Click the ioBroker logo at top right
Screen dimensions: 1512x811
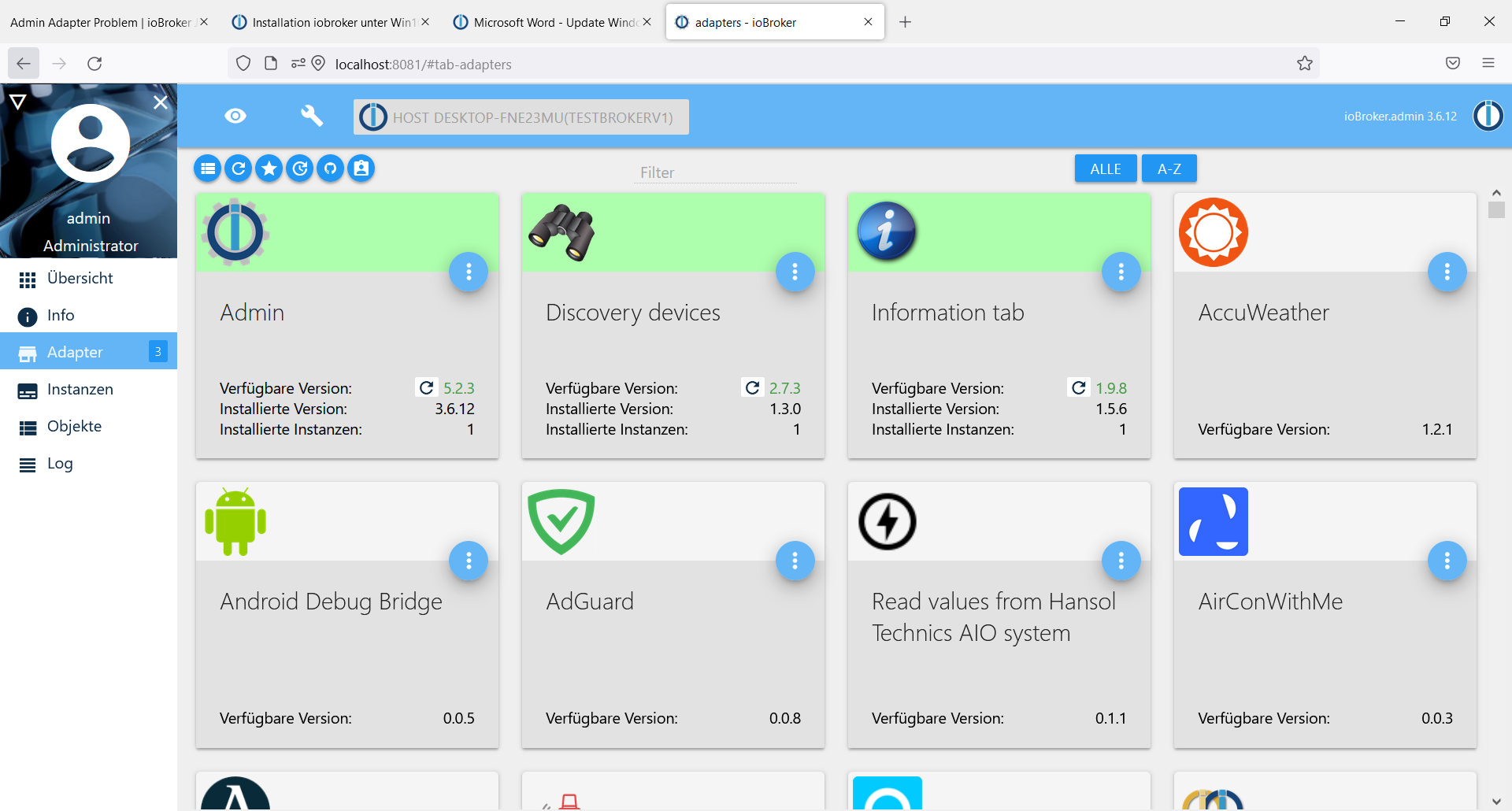point(1488,116)
